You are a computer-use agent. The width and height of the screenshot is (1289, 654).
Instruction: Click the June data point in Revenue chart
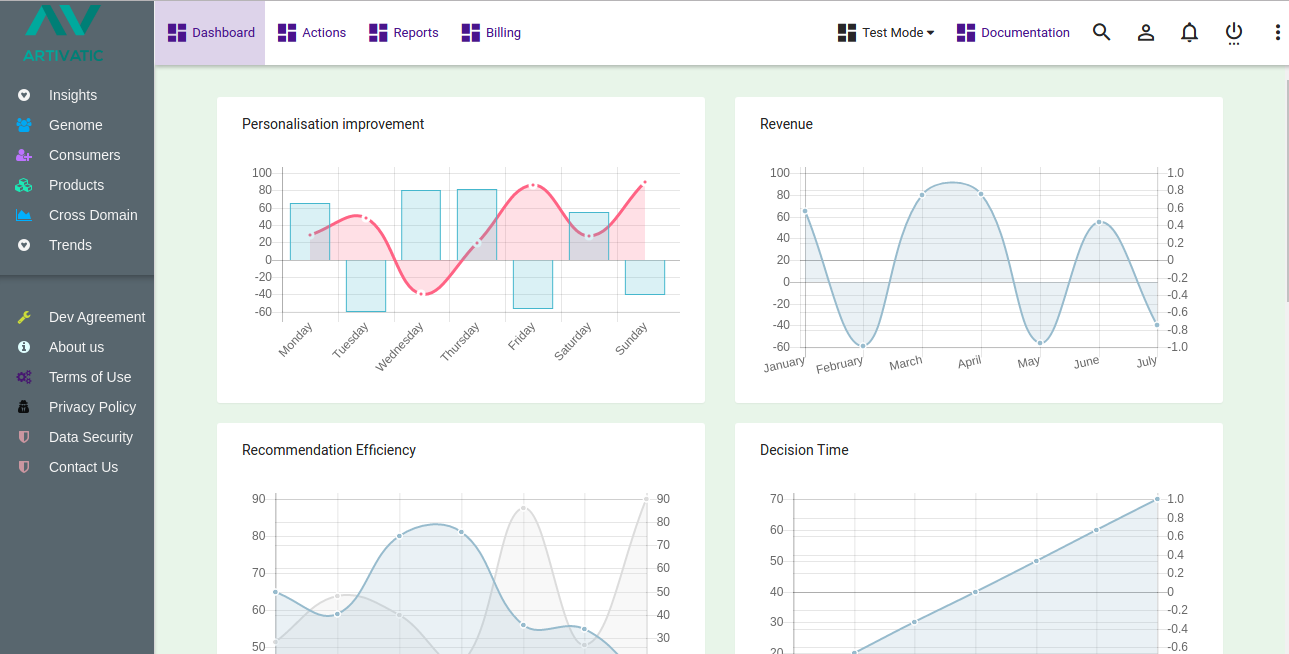[1099, 222]
